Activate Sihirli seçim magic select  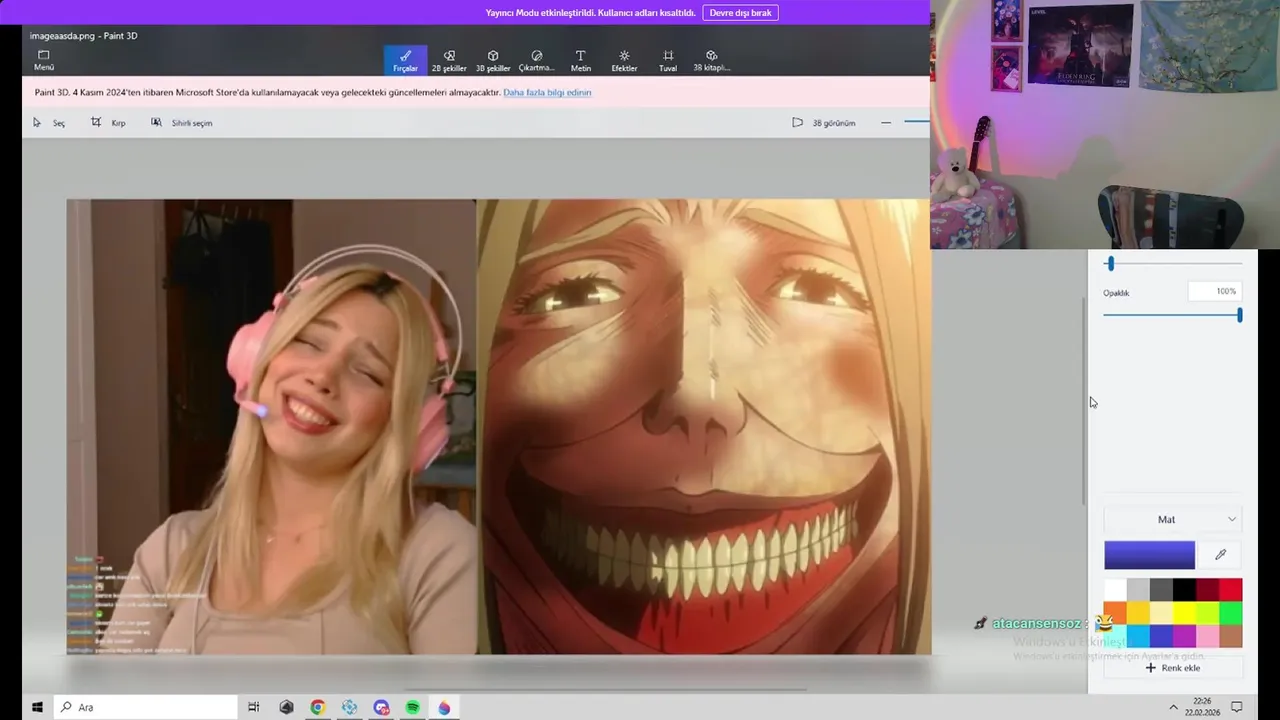coord(182,123)
